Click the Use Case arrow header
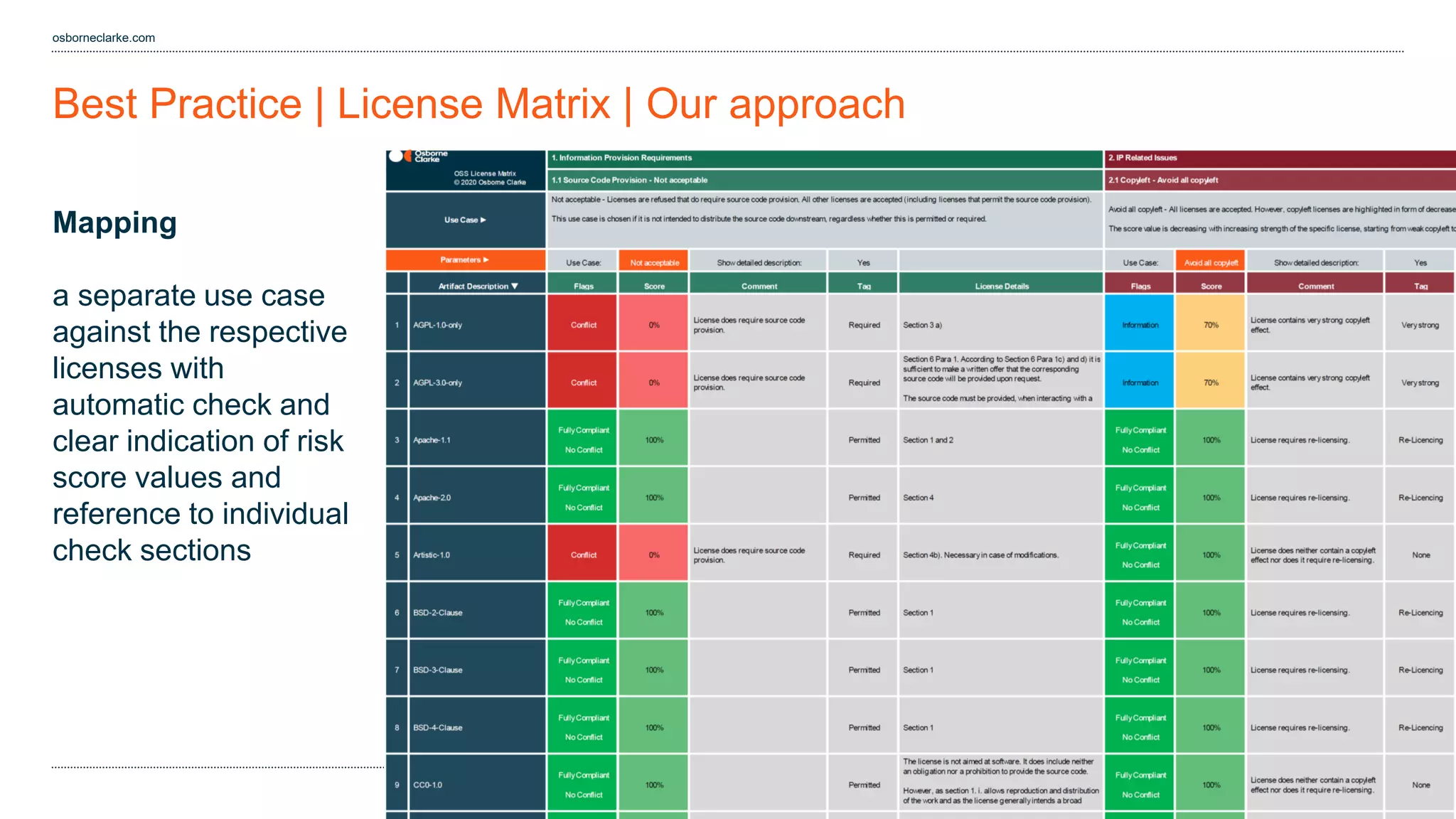1456x819 pixels. tap(465, 220)
